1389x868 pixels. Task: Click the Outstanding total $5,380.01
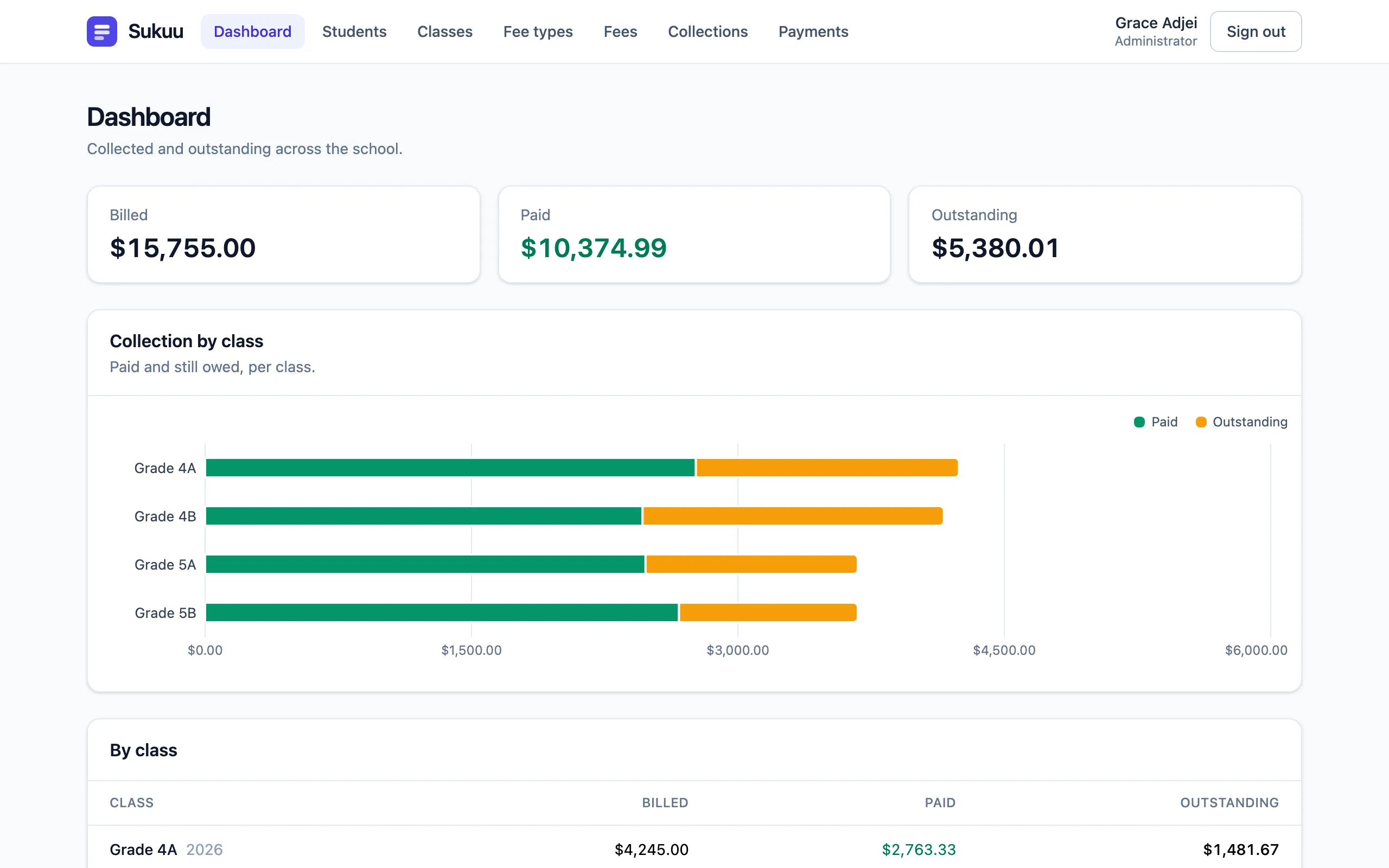point(995,248)
